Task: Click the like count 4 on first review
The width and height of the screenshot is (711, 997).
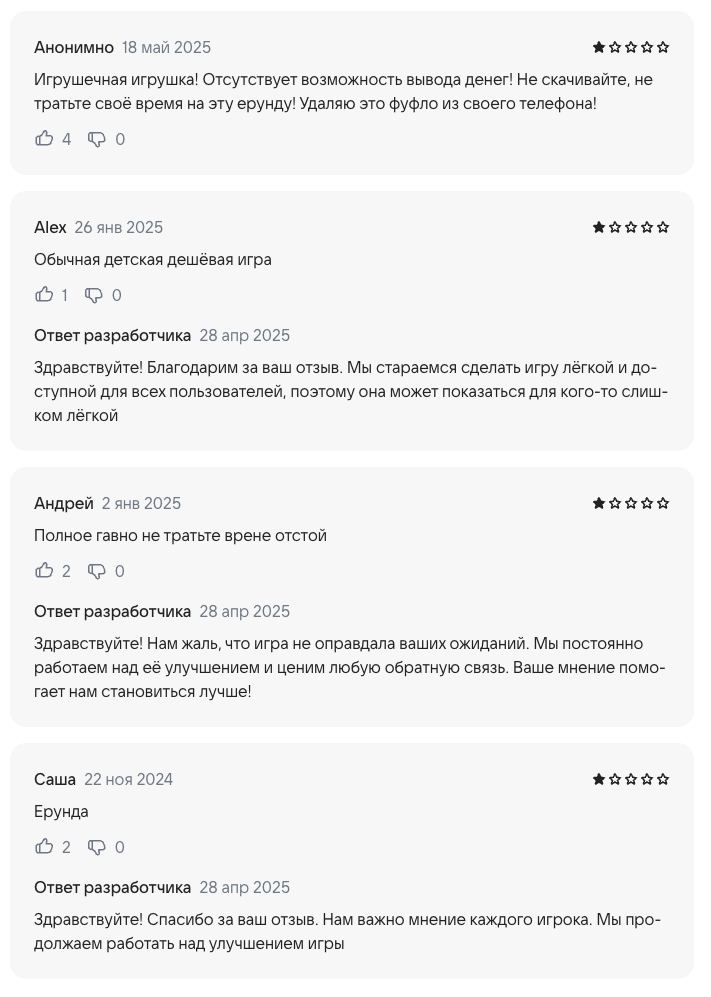Action: point(66,139)
